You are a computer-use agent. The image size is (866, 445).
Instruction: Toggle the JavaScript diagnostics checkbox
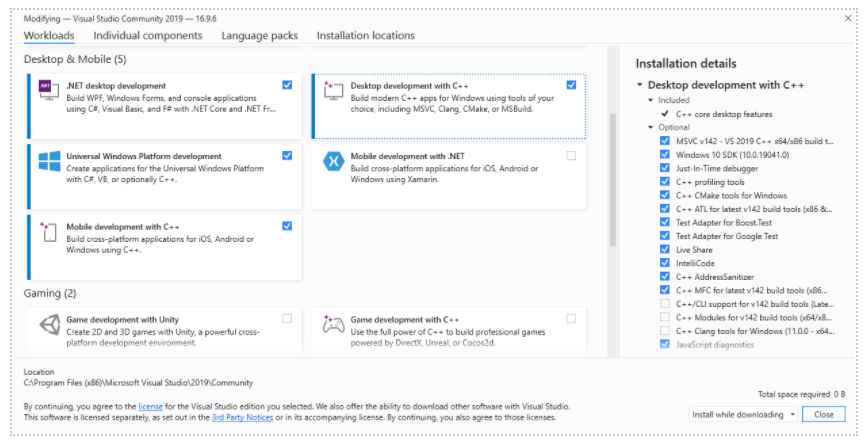665,345
